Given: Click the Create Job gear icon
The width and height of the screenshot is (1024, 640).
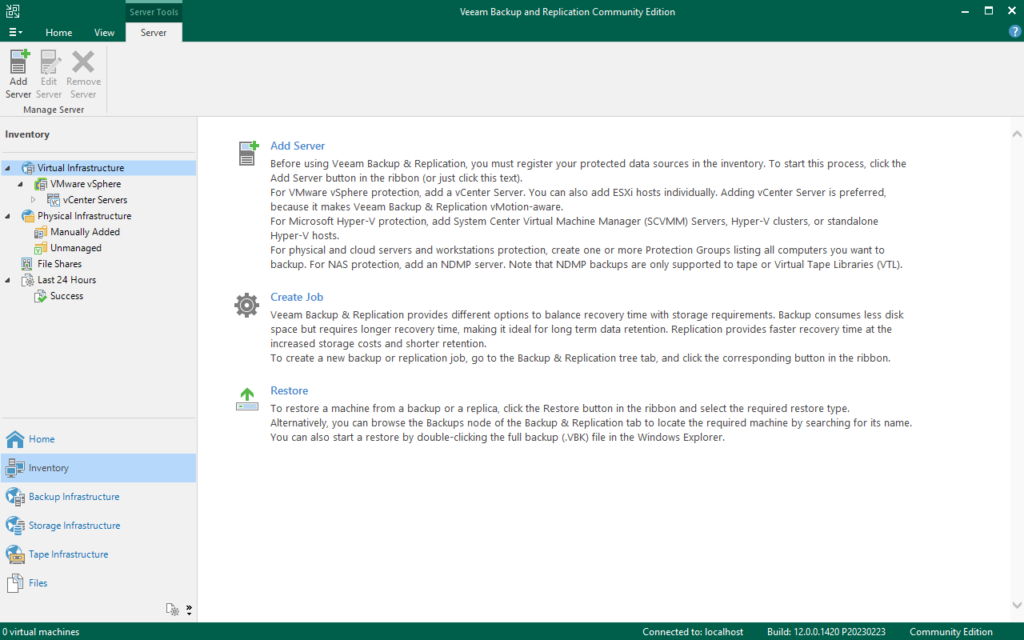Looking at the screenshot, I should click(247, 305).
